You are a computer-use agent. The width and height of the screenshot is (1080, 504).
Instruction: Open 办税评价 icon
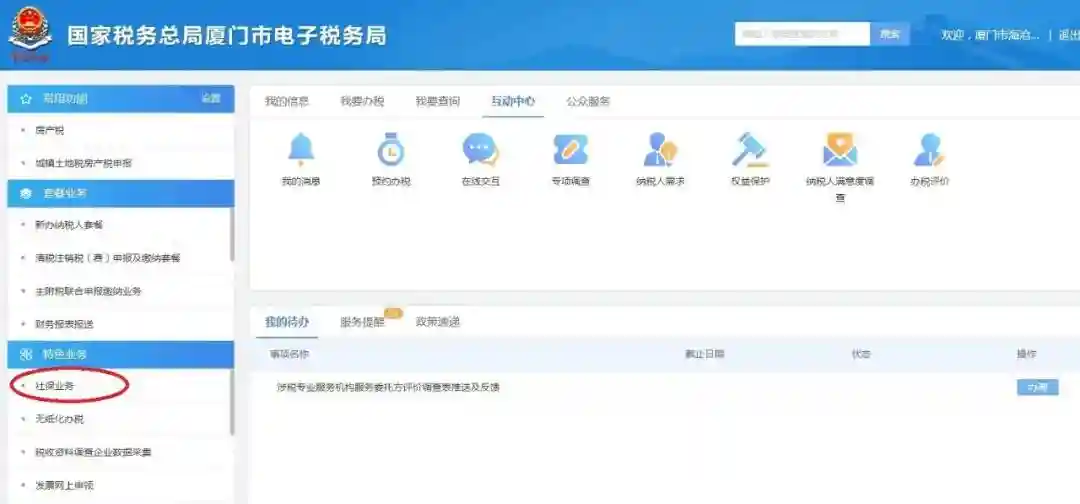[x=929, y=150]
